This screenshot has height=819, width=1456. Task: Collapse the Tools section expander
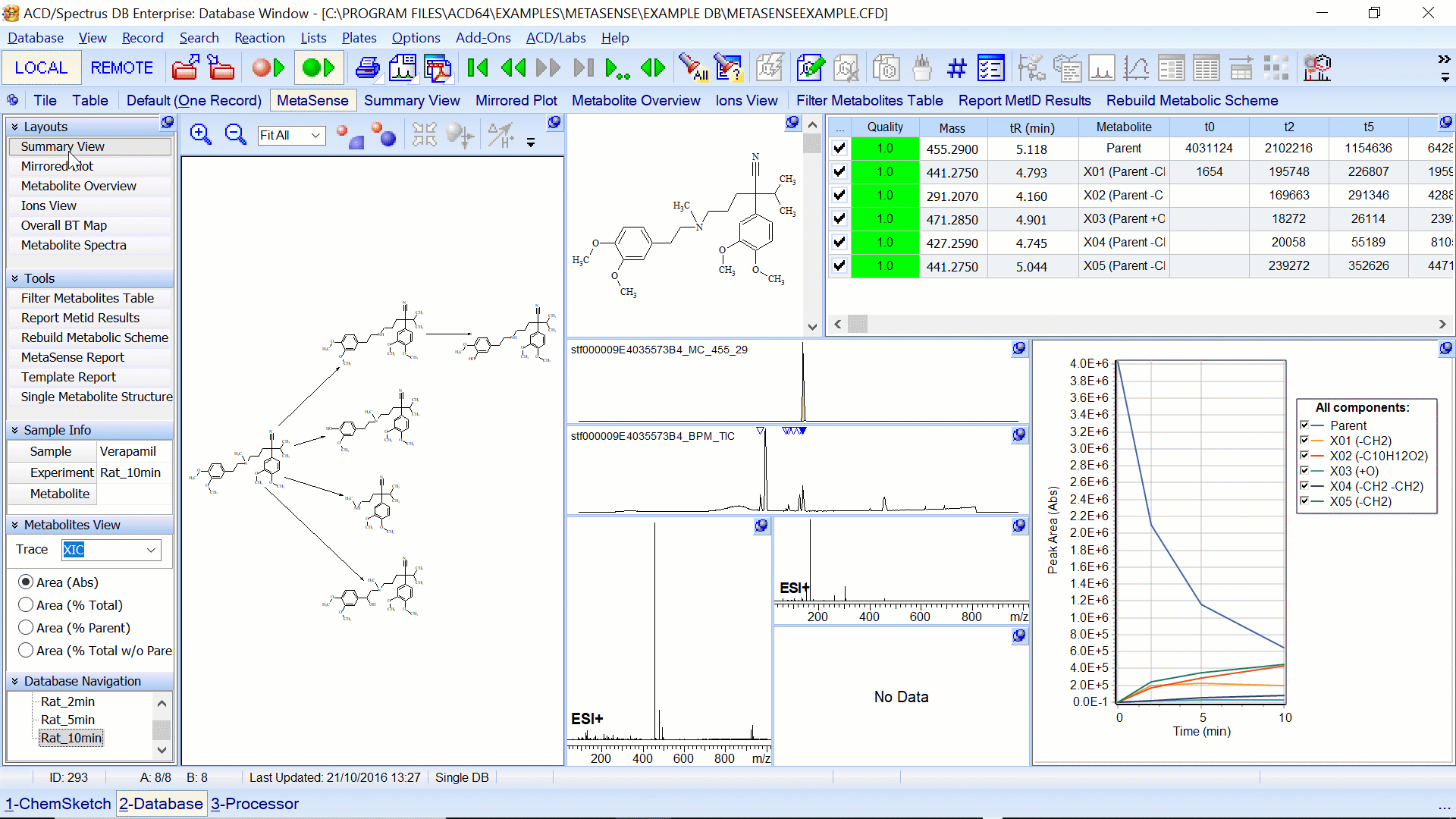click(14, 278)
